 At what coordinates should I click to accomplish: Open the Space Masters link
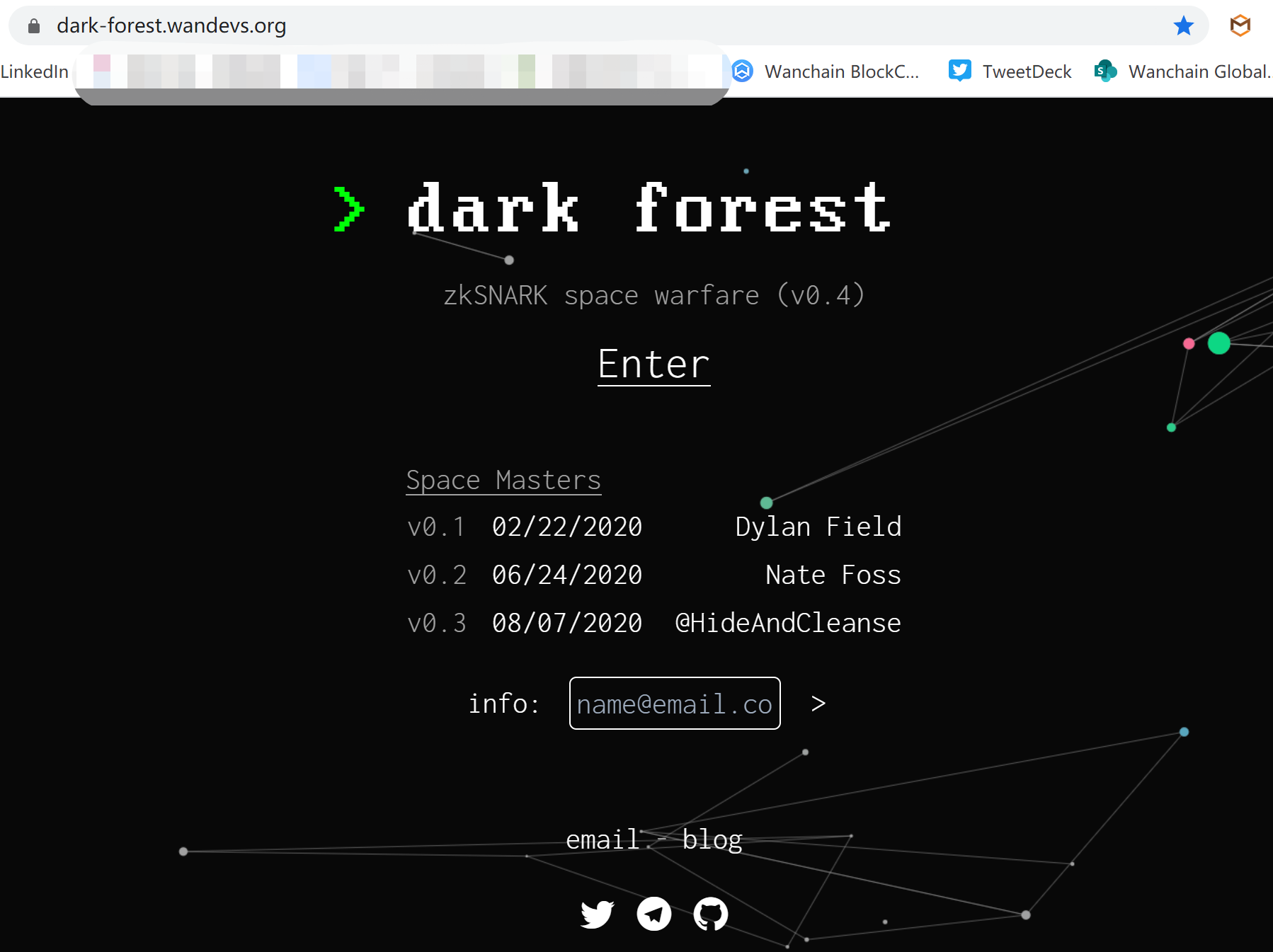coord(503,480)
